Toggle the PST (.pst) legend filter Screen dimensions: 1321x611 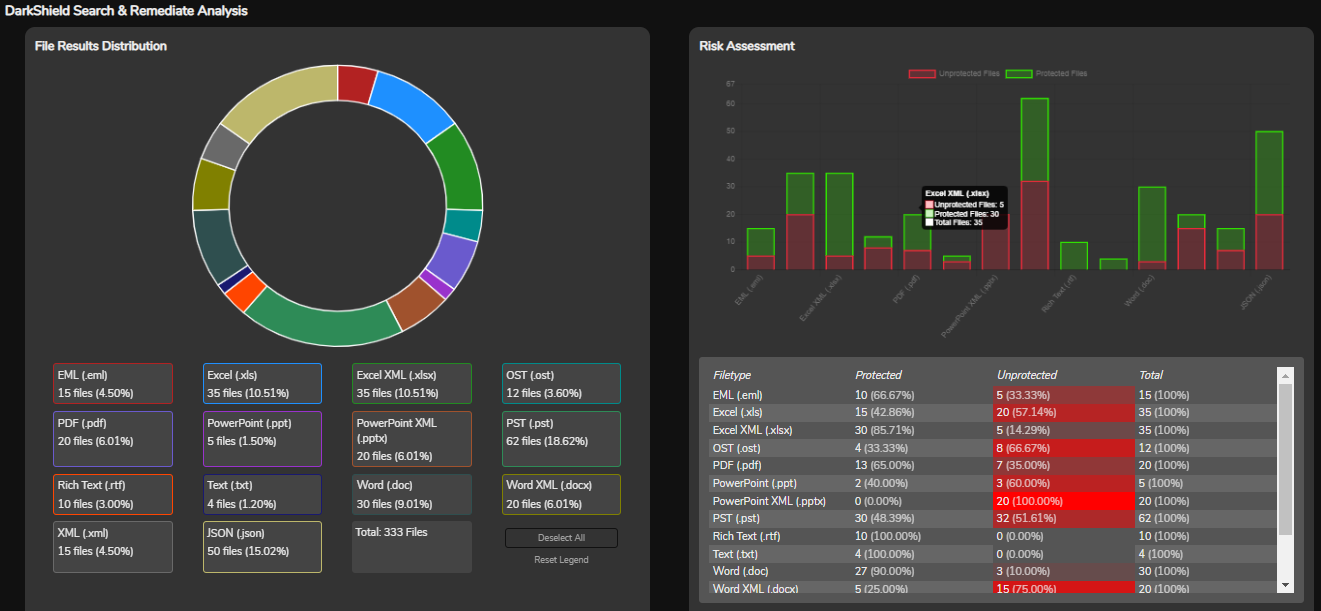[x=561, y=438]
